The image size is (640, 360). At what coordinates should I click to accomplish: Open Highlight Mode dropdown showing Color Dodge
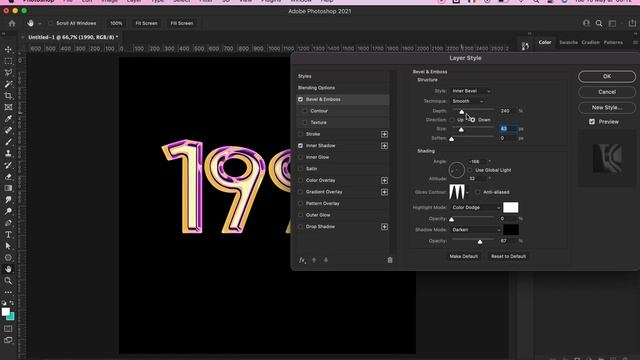coord(476,207)
